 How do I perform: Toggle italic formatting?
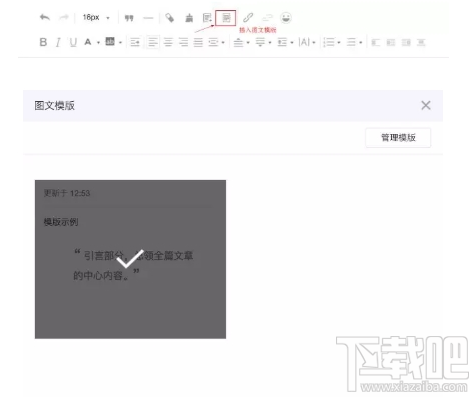58,42
